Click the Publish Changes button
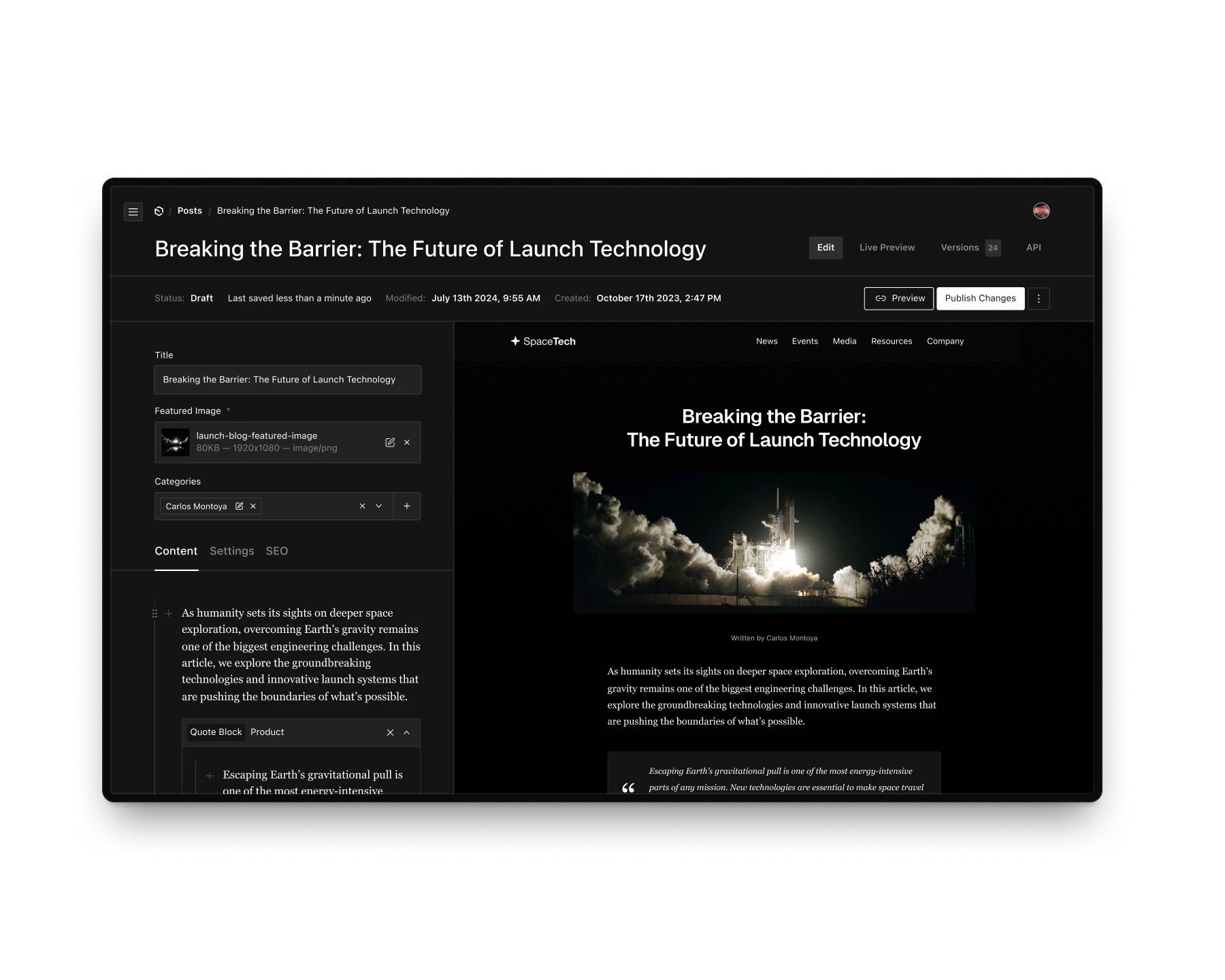The image size is (1225, 980). pos(980,298)
